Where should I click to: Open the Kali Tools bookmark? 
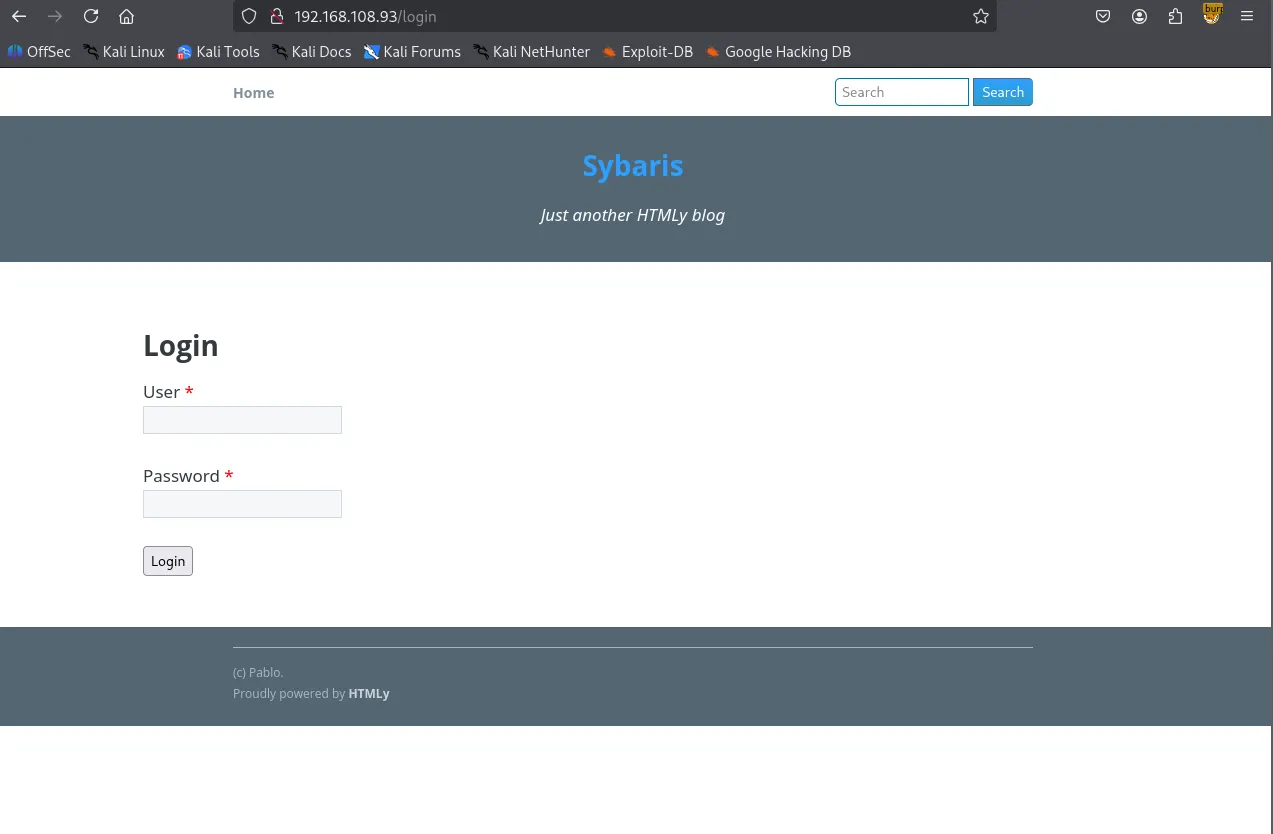(x=218, y=52)
